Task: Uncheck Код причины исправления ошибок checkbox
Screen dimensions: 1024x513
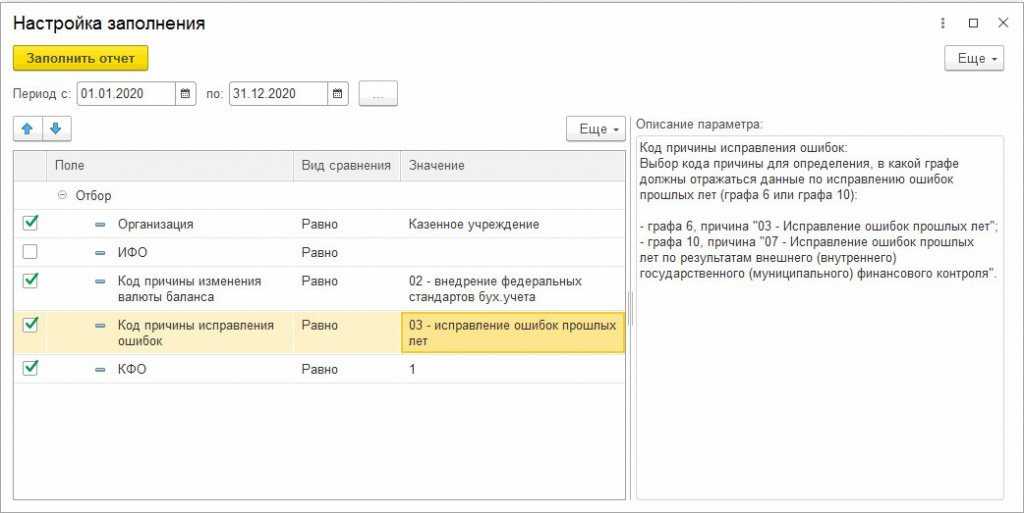Action: pyautogui.click(x=30, y=324)
